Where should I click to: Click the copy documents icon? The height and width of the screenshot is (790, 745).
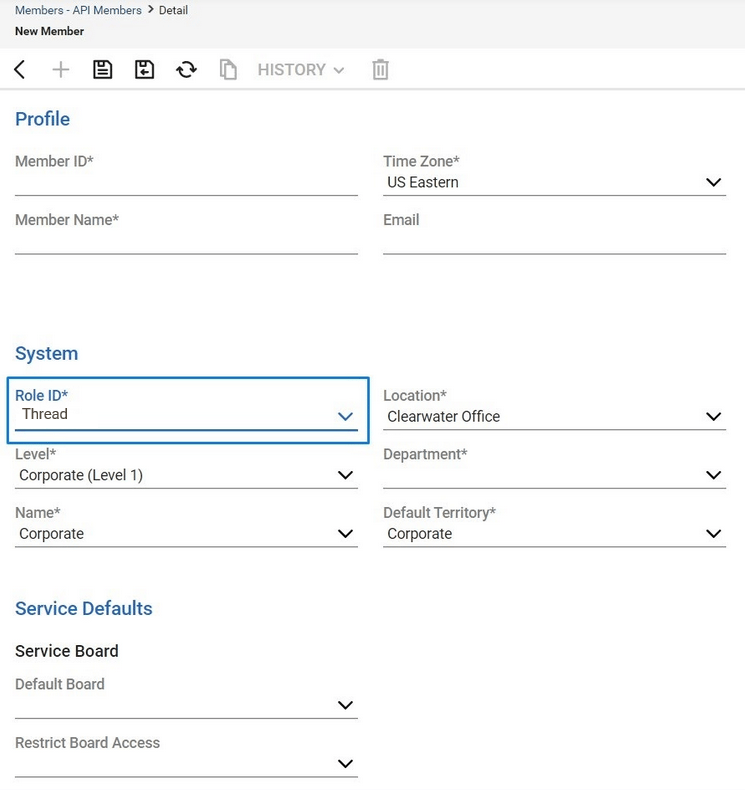tap(228, 70)
